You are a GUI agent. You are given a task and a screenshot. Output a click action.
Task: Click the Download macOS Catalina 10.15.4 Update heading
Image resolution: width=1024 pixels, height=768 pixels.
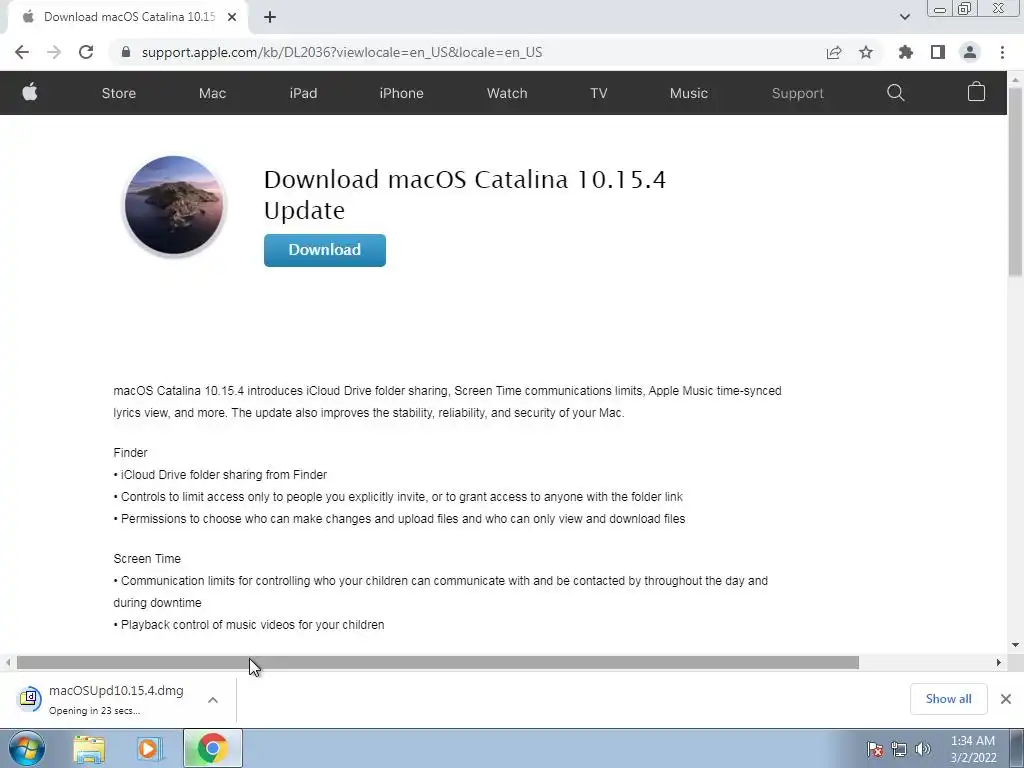pyautogui.click(x=464, y=195)
